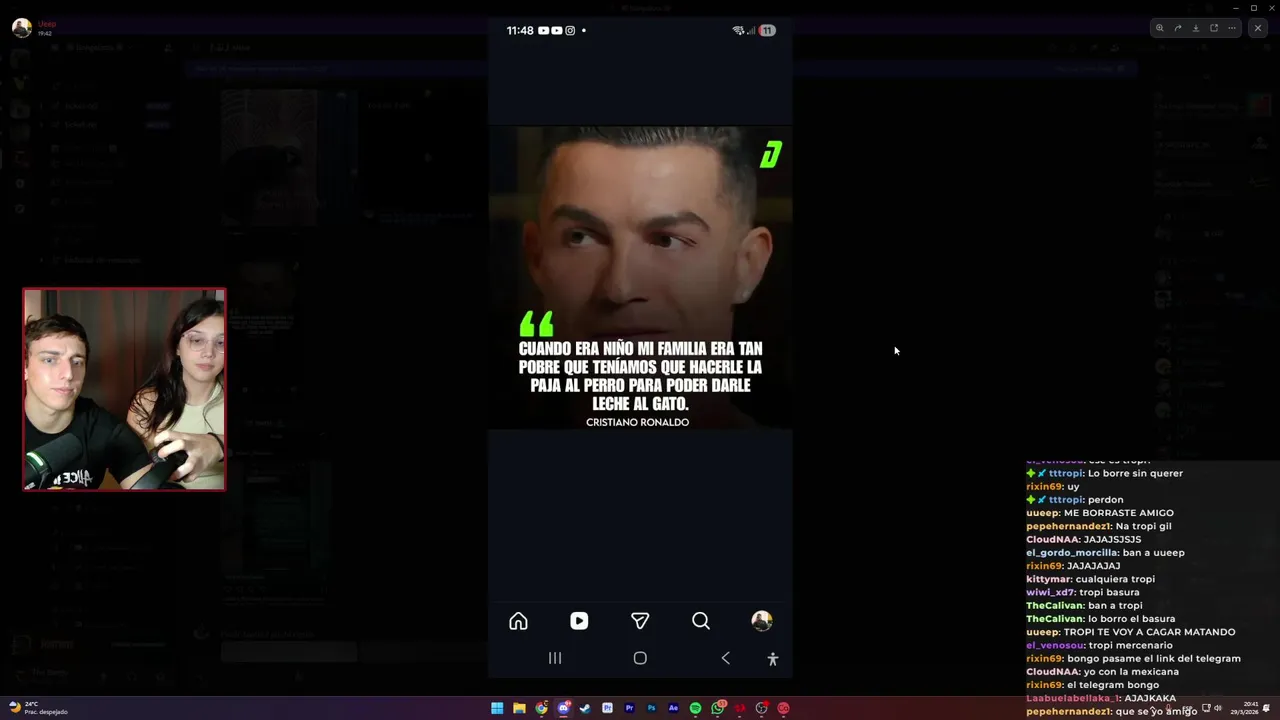Viewport: 1280px width, 720px height.
Task: Tap the Android home navigation button
Action: [640, 658]
